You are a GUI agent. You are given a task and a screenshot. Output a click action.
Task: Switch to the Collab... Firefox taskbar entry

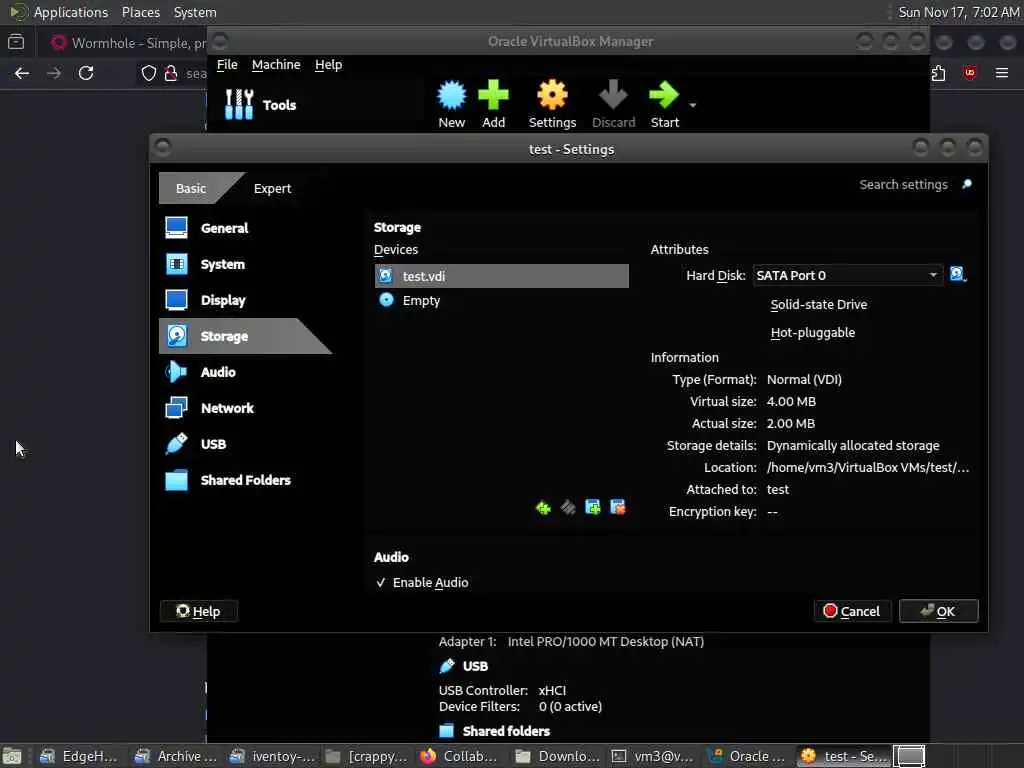[x=459, y=756]
